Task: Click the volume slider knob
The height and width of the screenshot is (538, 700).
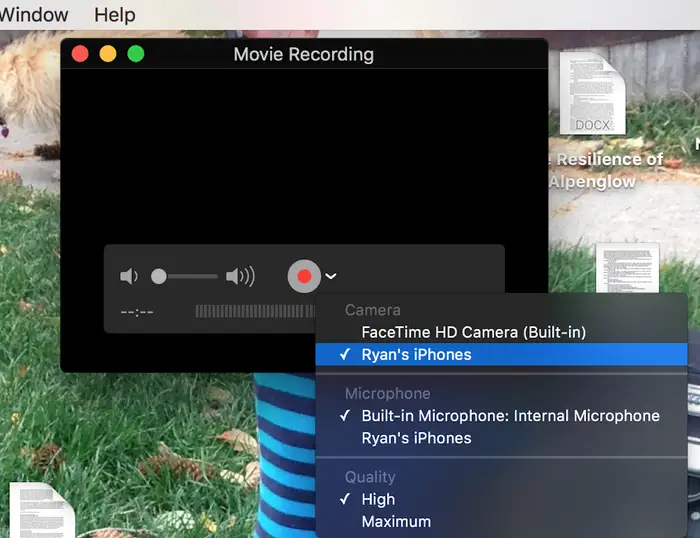Action: (159, 276)
